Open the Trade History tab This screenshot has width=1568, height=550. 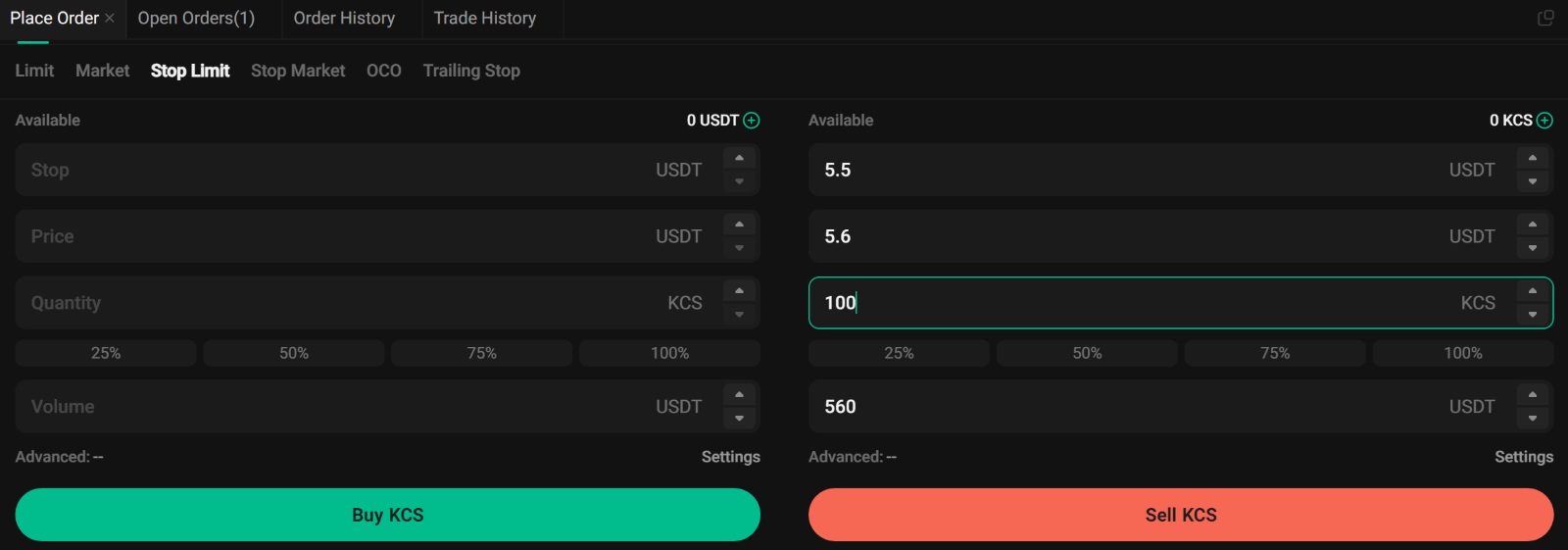coord(485,18)
